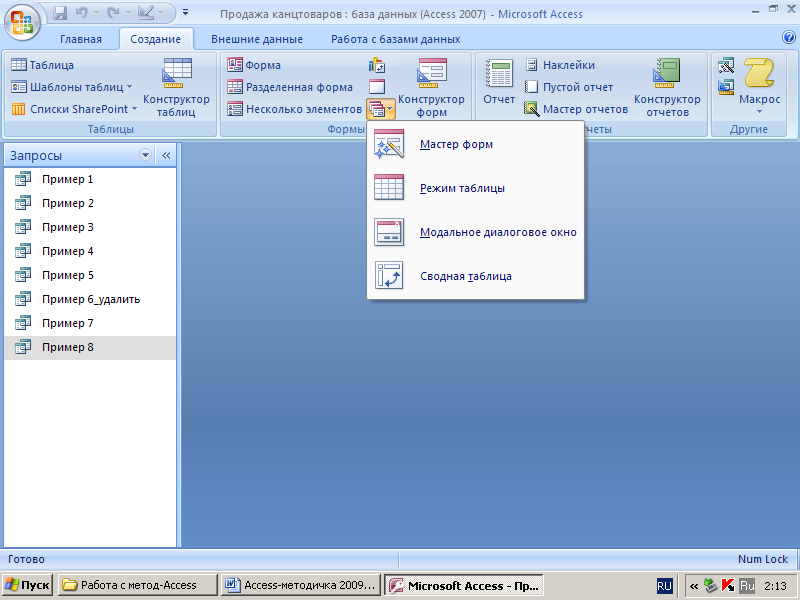
Task: Create a new Форма
Action: [254, 65]
